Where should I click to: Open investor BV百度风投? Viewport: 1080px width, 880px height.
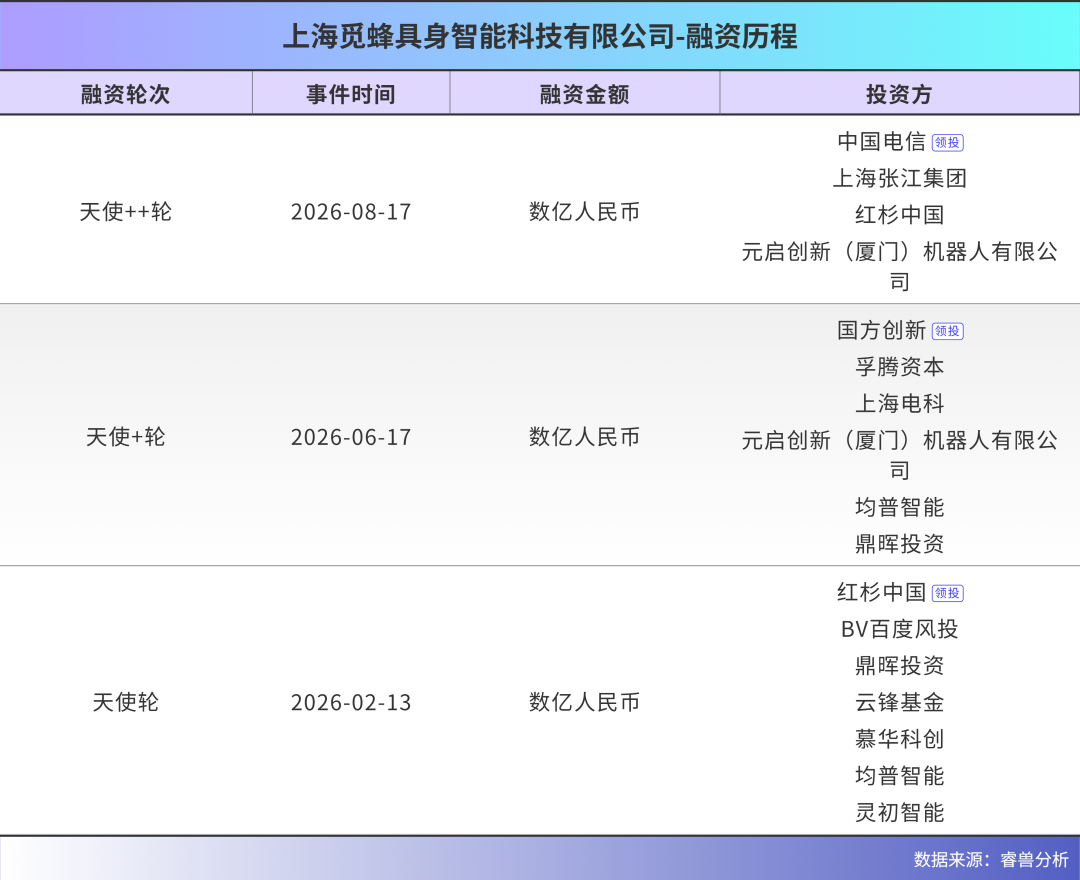pos(899,629)
